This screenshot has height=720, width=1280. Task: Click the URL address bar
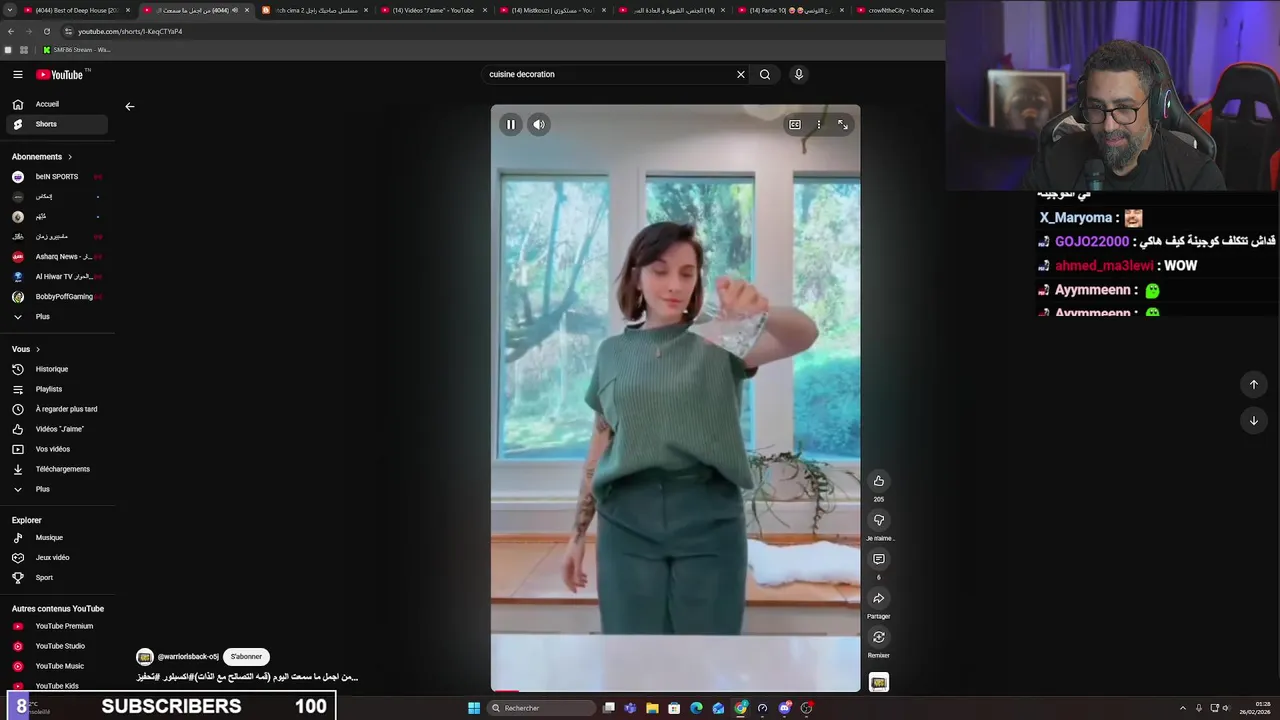coord(500,31)
